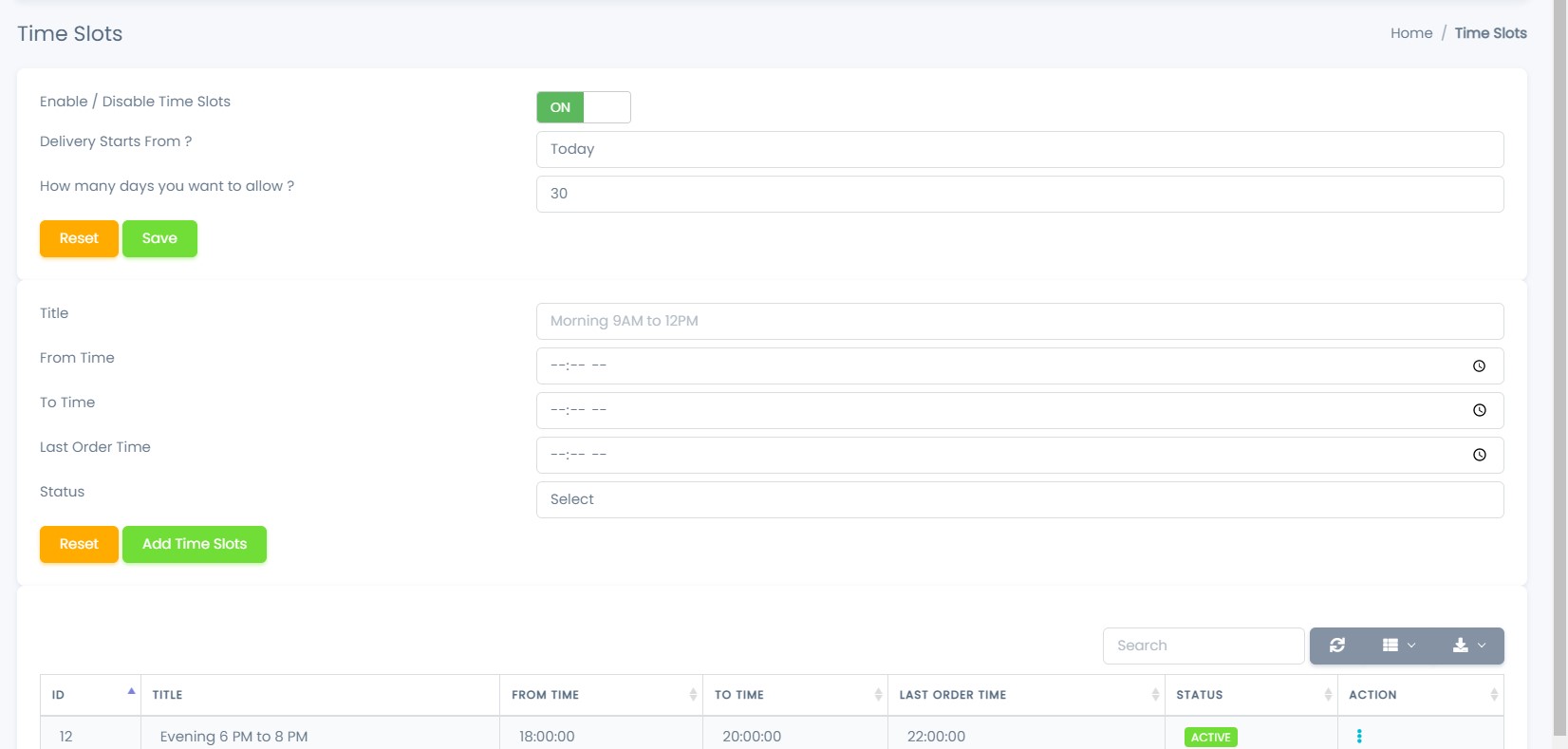Open the column visibility list icon
Screen dimensions: 1568x749
(1398, 646)
